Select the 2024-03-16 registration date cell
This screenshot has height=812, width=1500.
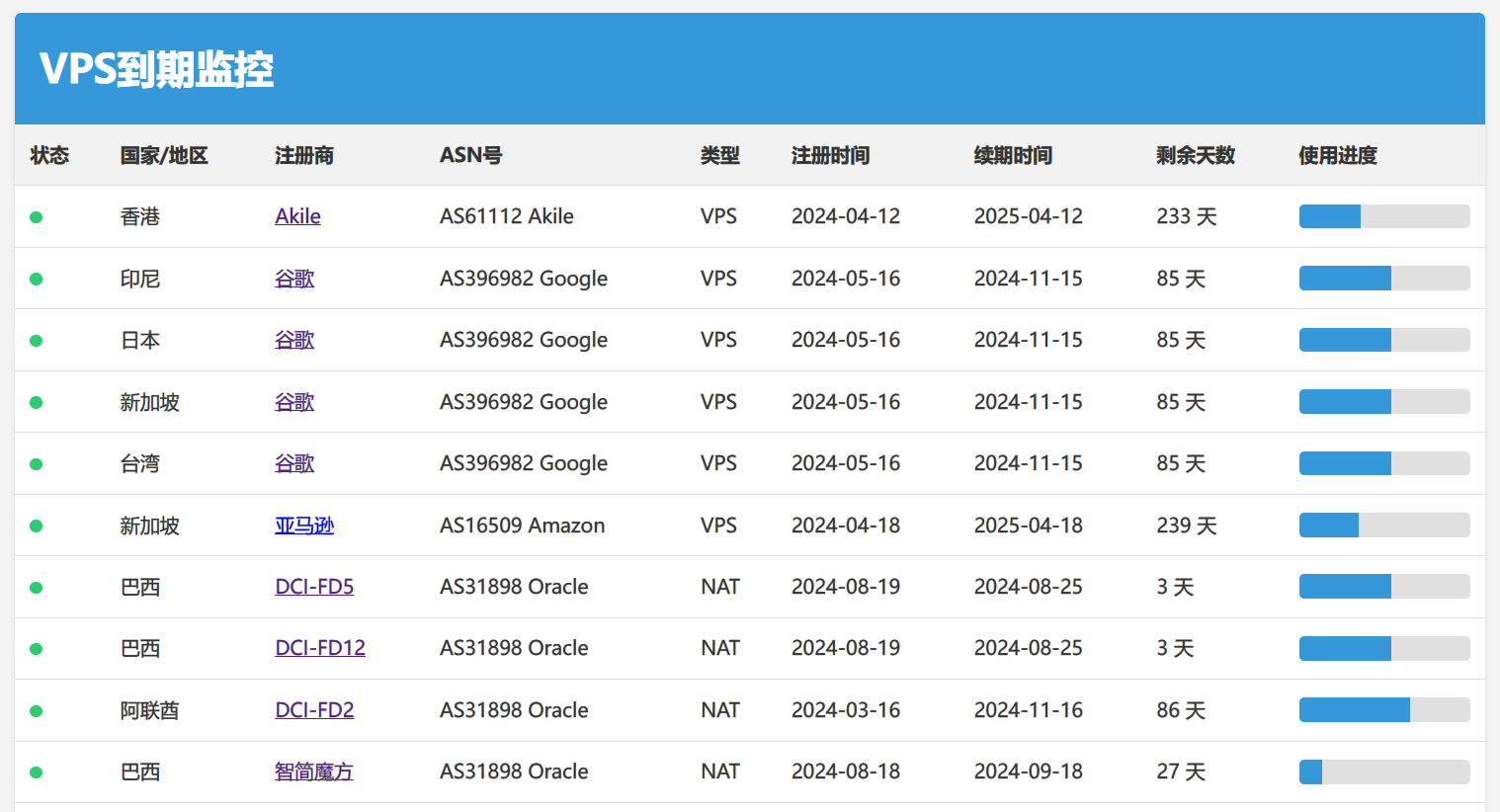tap(846, 710)
